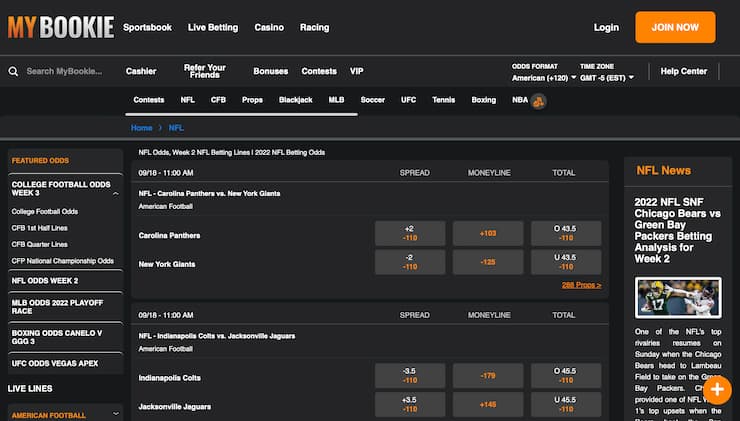Viewport: 740px width, 421px height.
Task: Open the Sportsbook menu
Action: click(x=147, y=27)
